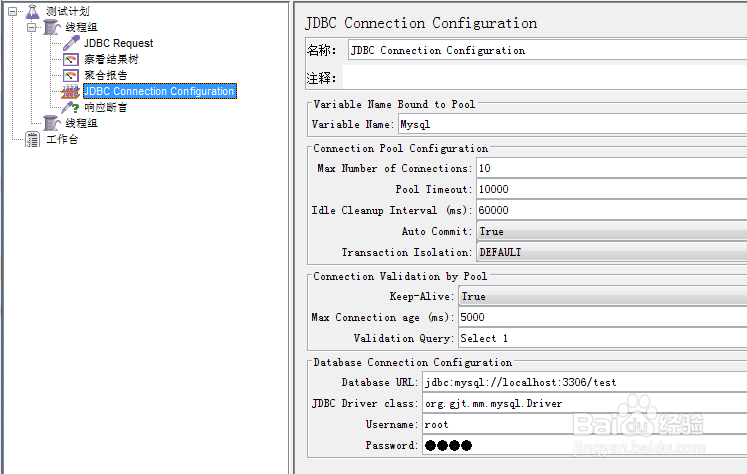Click the Database URL field

click(x=585, y=382)
